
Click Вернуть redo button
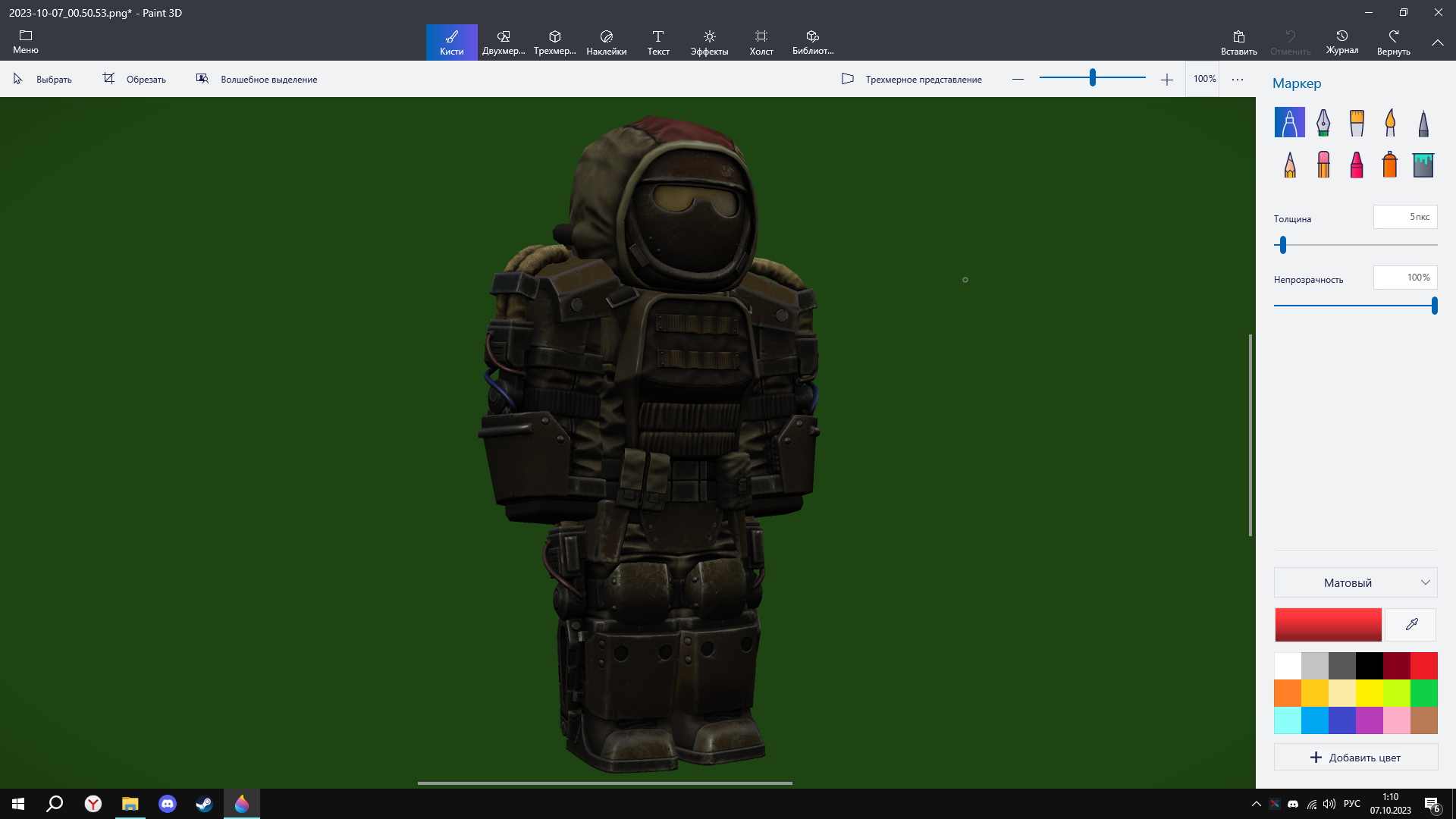click(x=1394, y=42)
